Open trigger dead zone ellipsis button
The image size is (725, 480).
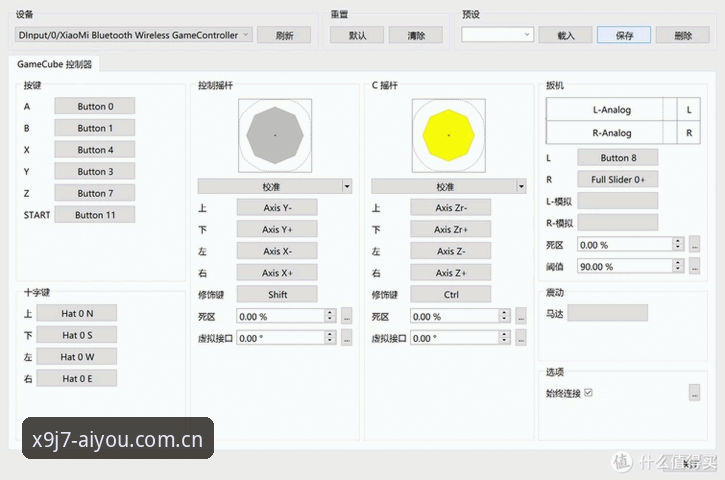pos(694,245)
